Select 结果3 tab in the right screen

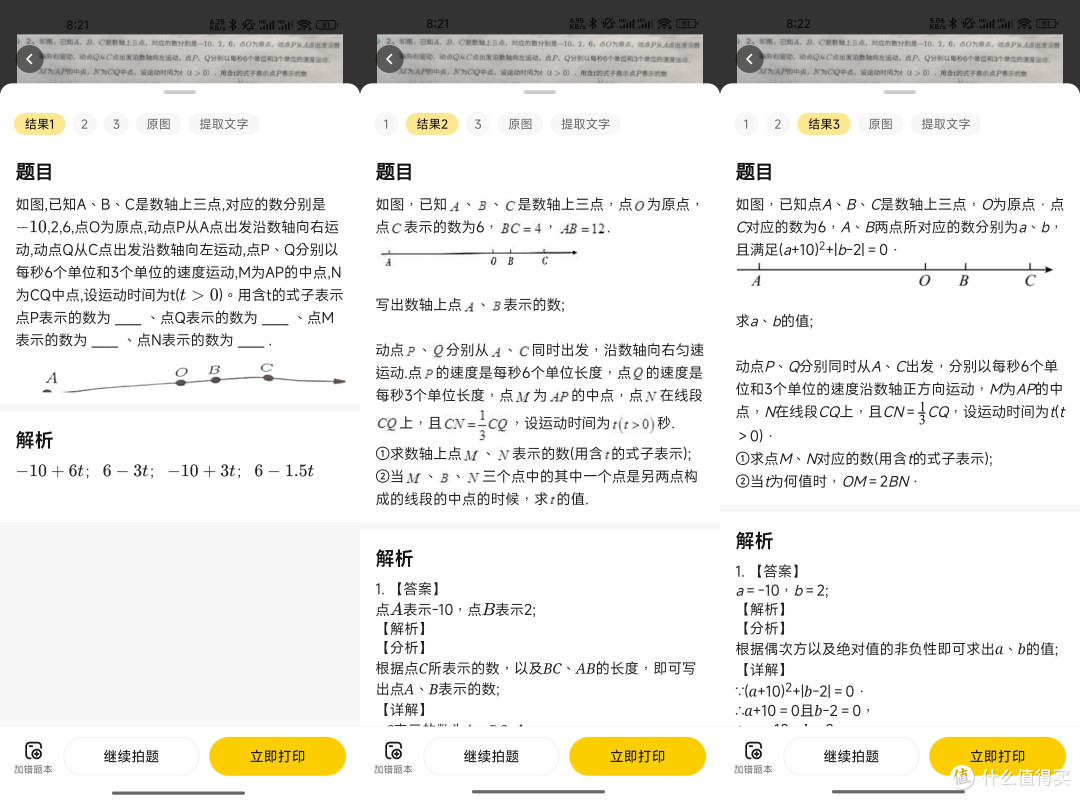point(824,124)
